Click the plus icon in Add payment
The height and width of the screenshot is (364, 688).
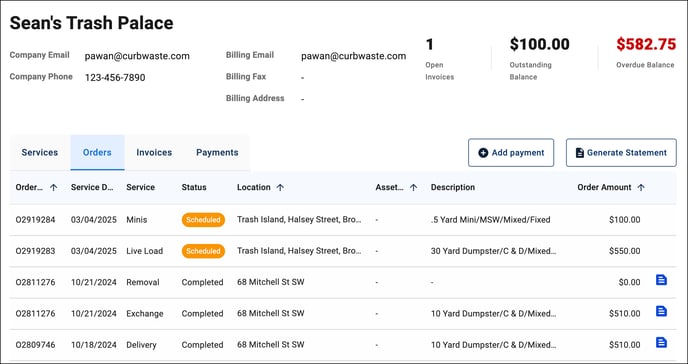[x=483, y=153]
